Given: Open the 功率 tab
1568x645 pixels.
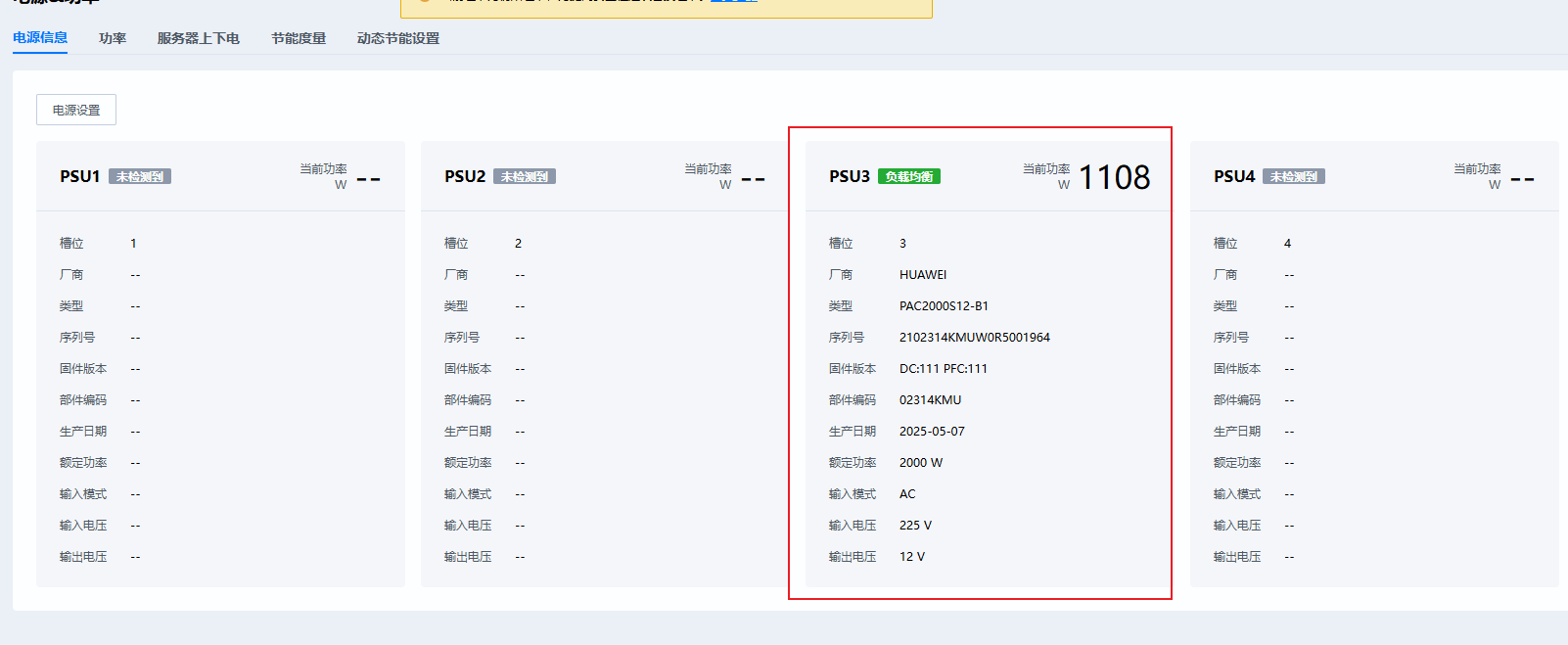Looking at the screenshot, I should [x=113, y=38].
